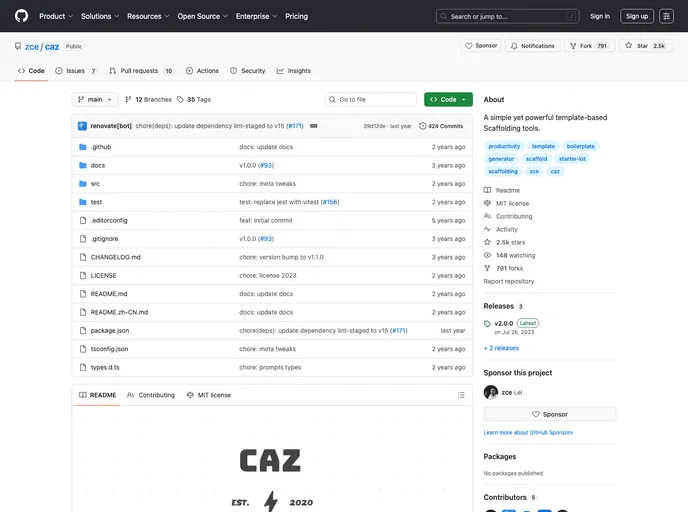Image resolution: width=688 pixels, height=512 pixels.
Task: Click the docs folder icon
Action: (x=82, y=165)
